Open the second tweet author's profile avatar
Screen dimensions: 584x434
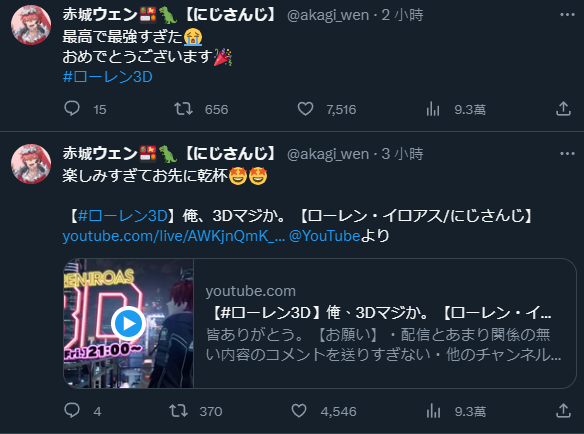point(31,164)
